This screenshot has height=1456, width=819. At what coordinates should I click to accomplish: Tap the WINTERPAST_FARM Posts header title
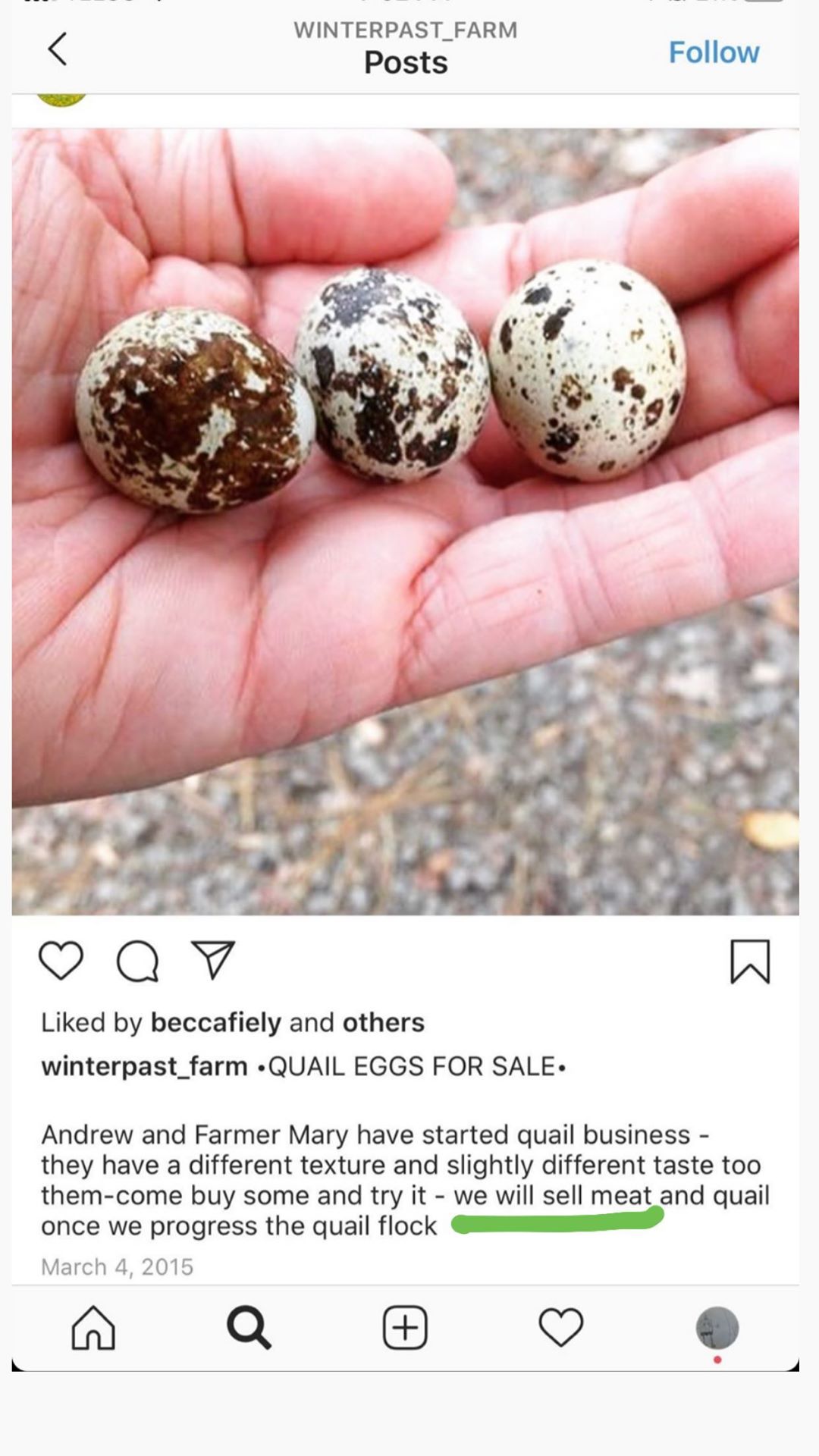coord(406,49)
